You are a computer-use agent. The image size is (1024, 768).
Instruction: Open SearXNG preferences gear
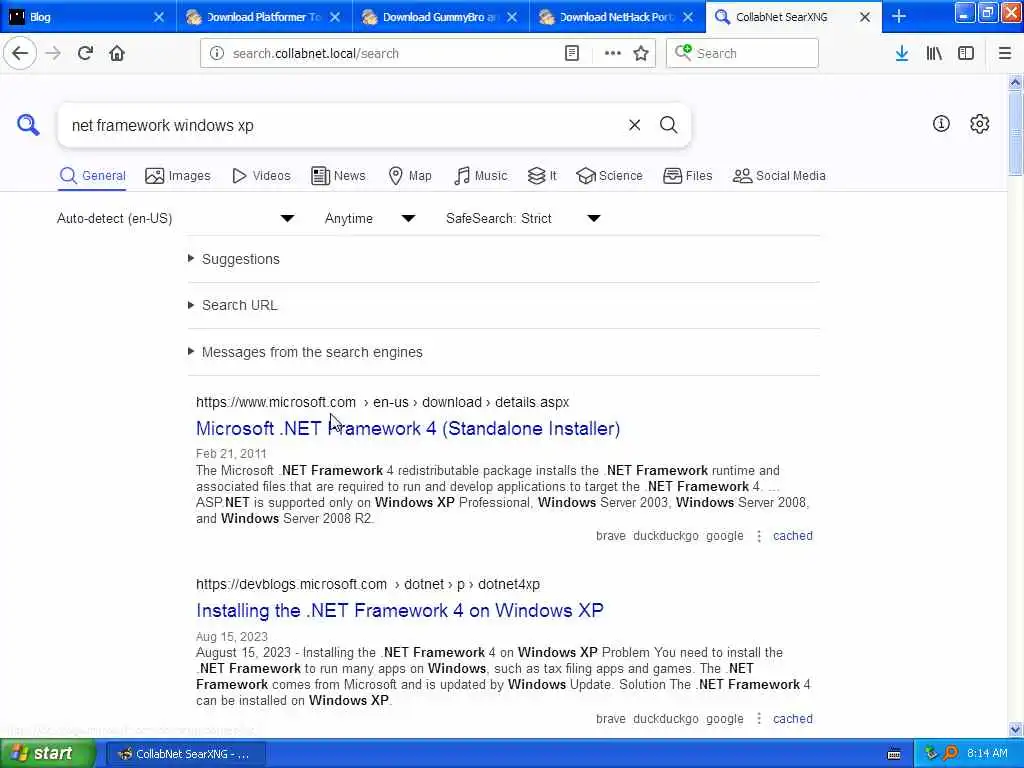980,123
